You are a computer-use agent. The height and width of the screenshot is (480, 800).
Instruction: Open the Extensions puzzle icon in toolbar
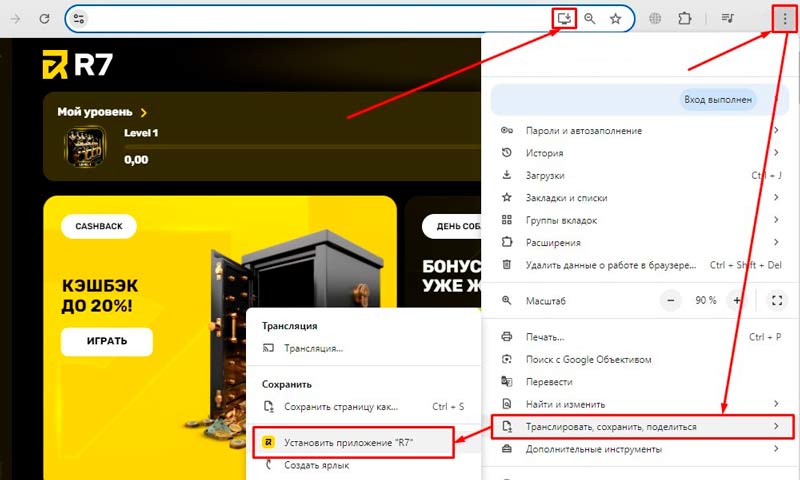click(x=685, y=18)
